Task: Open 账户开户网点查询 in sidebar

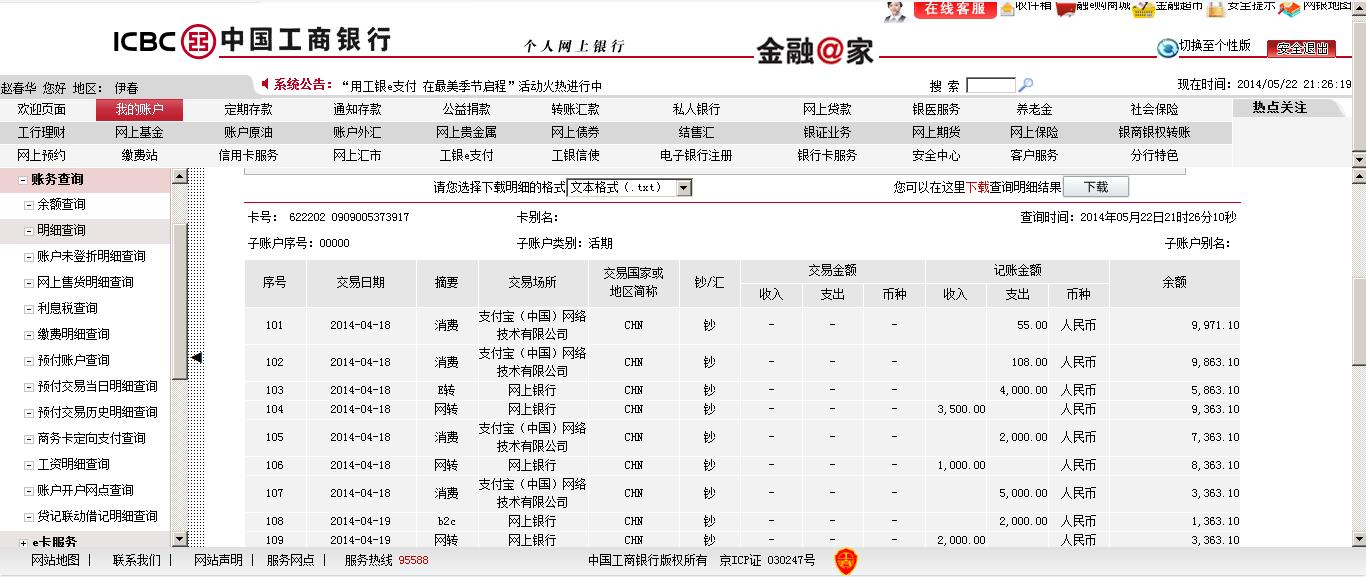Action: [x=85, y=490]
